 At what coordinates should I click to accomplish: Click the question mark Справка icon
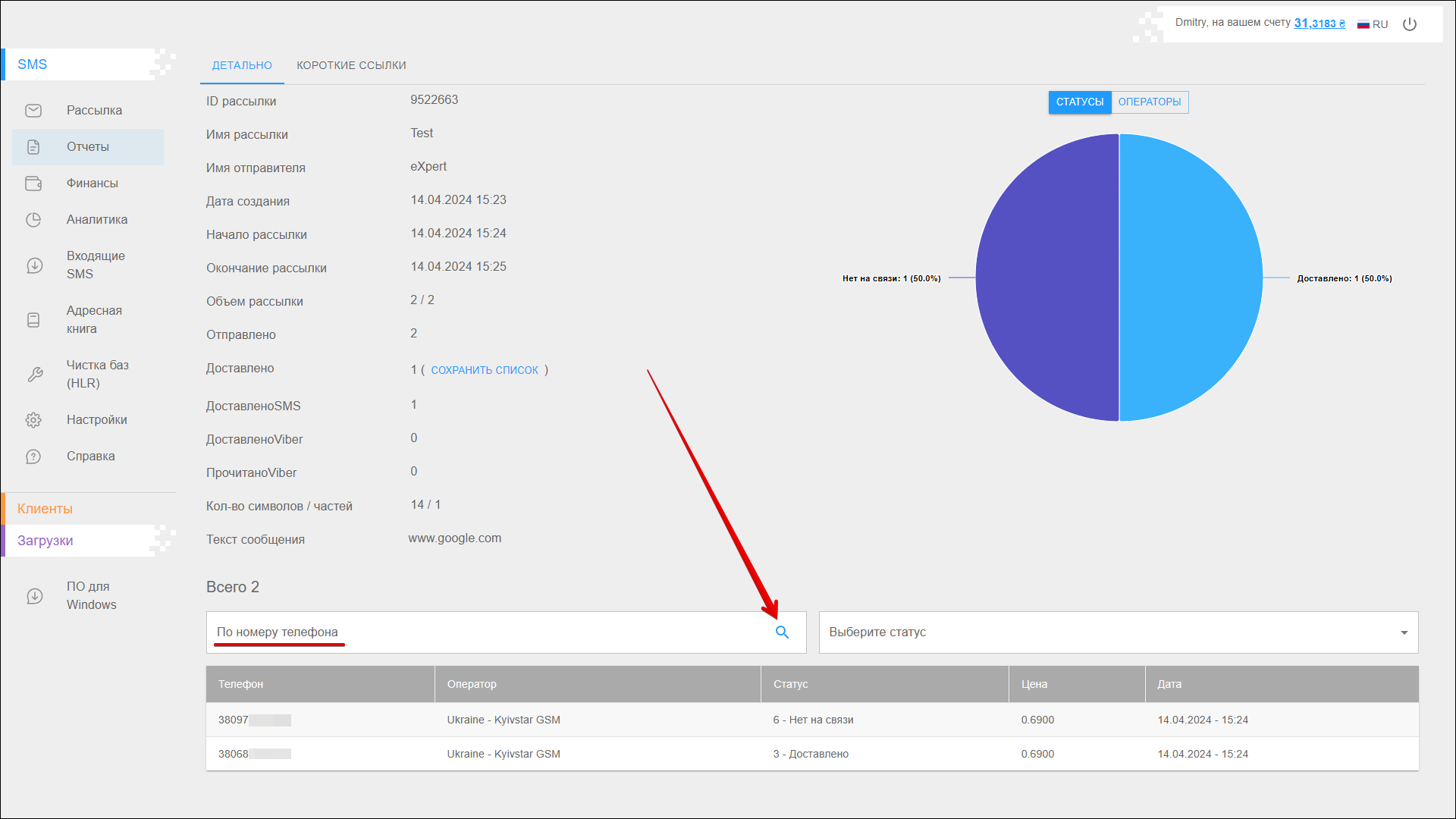[33, 457]
